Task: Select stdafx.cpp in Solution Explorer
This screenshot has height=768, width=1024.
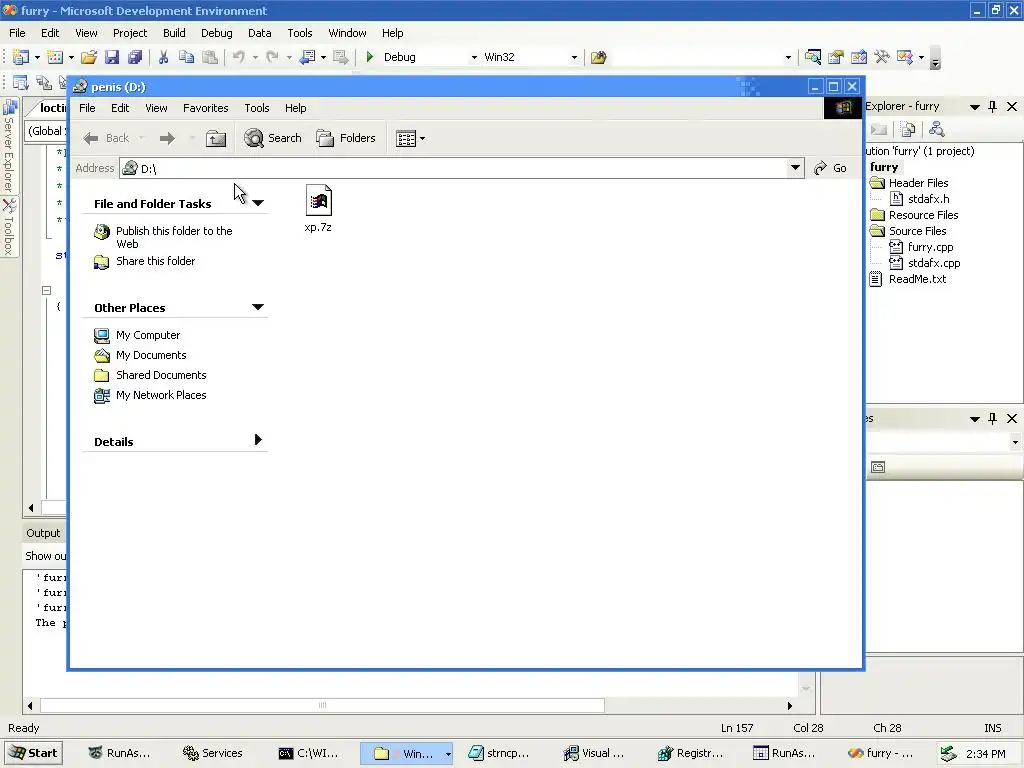Action: 925,263
